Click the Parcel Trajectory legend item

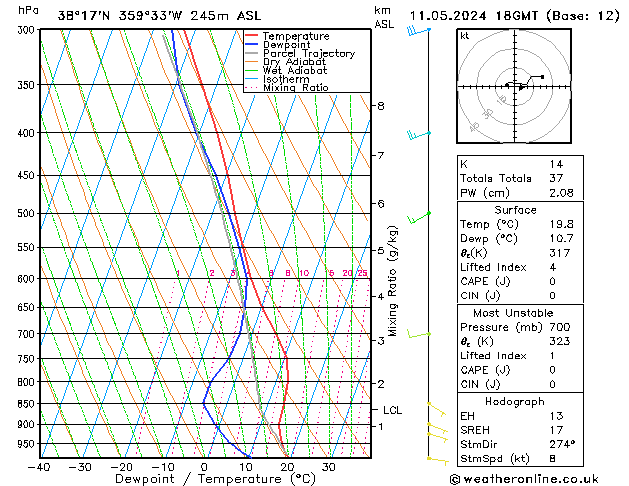[x=308, y=54]
